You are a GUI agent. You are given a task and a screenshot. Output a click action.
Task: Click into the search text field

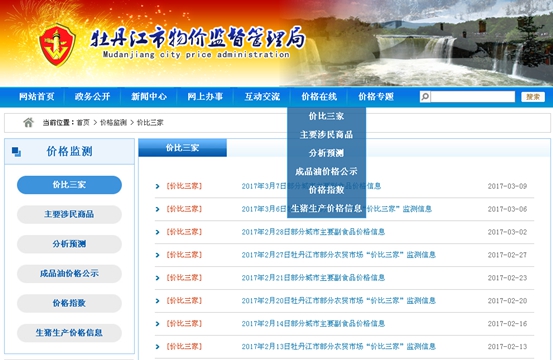472,96
